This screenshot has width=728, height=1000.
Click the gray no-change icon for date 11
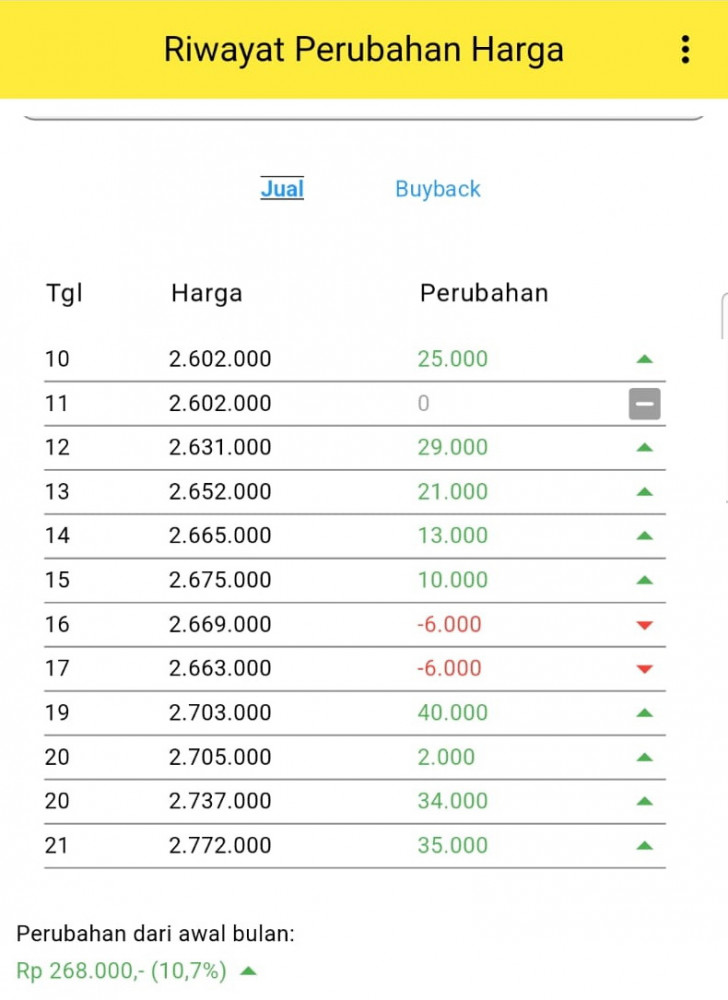pyautogui.click(x=644, y=404)
